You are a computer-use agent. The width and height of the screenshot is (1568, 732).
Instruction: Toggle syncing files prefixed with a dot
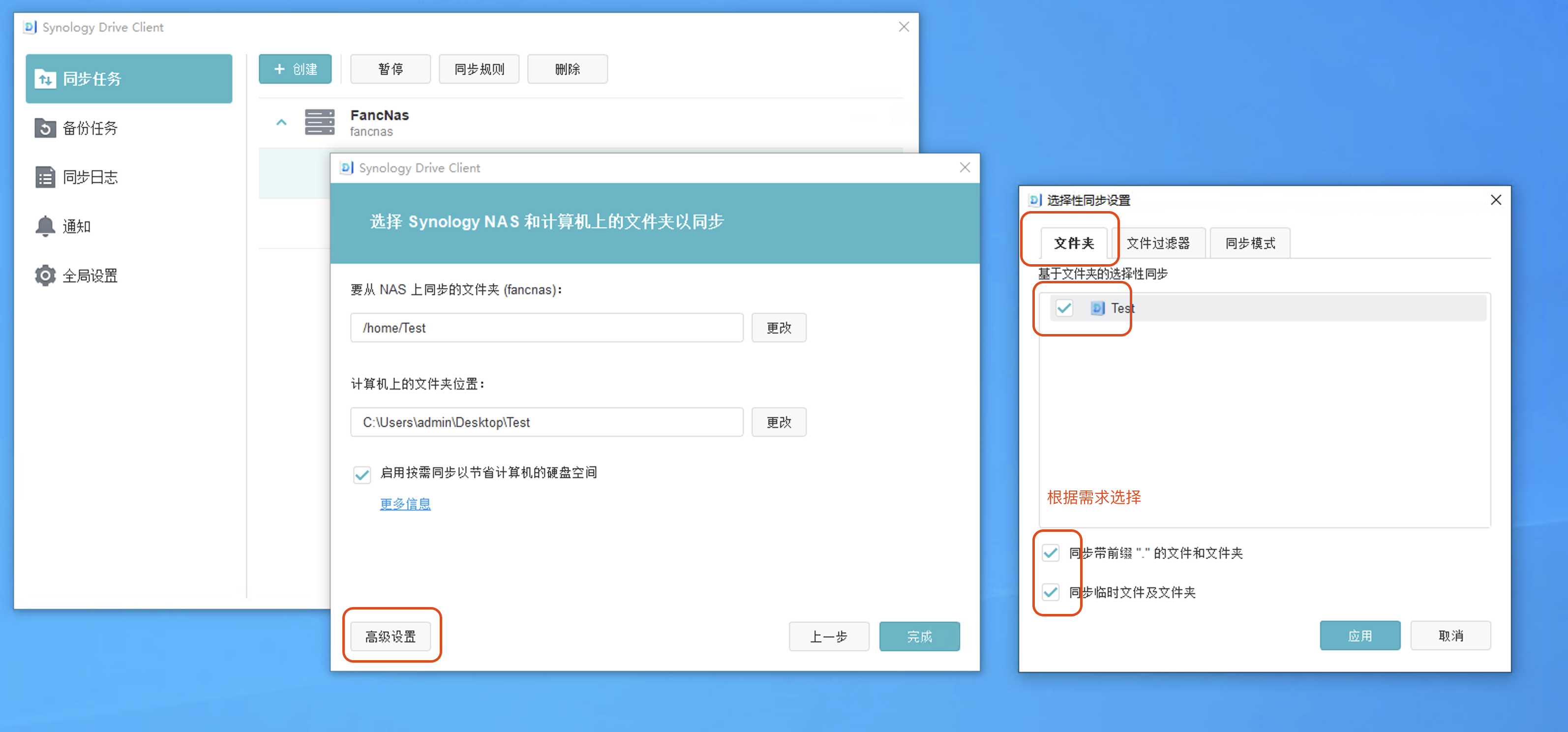1051,553
